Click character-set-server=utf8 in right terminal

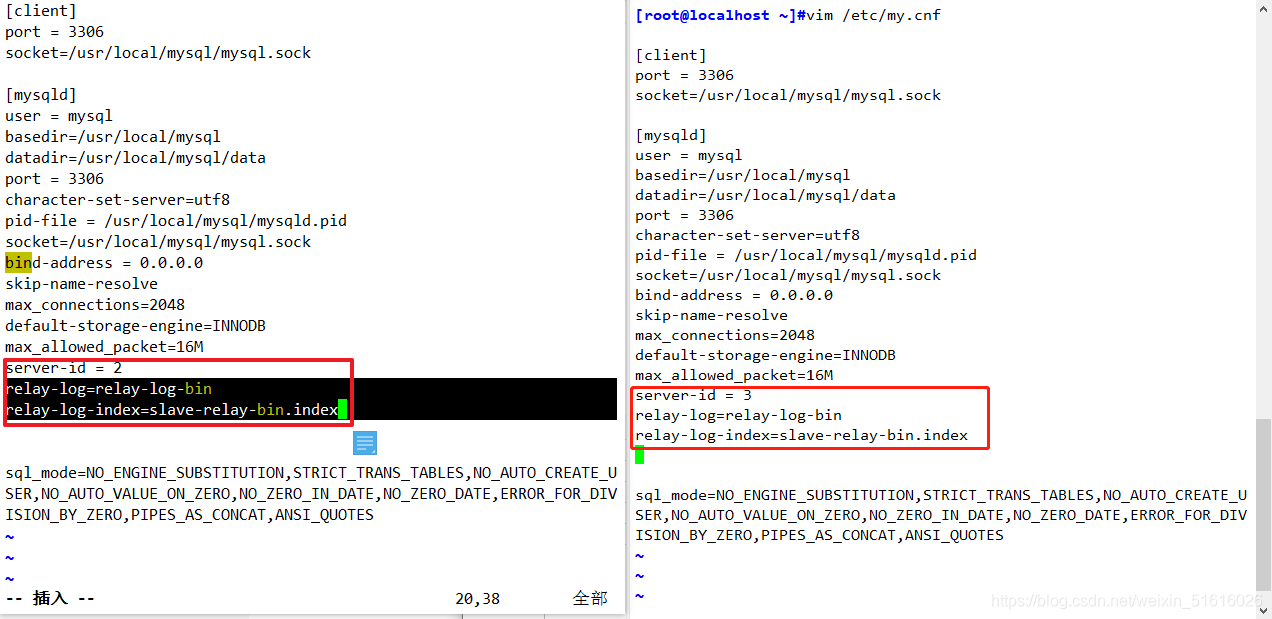tap(747, 235)
